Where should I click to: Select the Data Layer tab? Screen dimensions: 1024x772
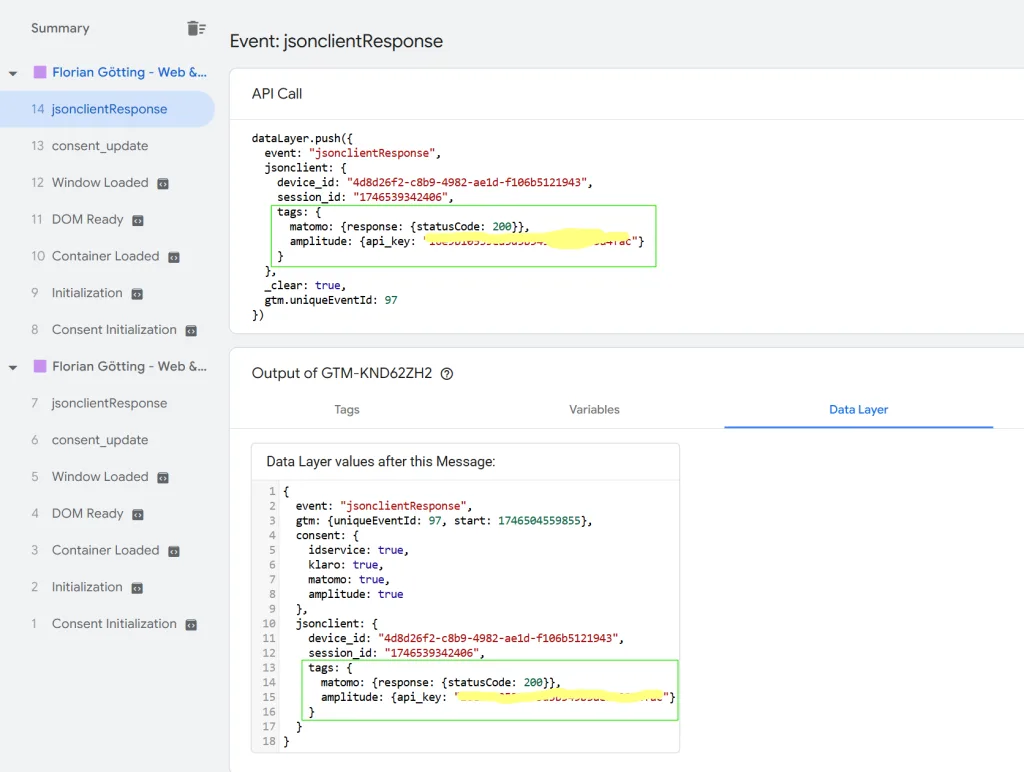click(858, 410)
